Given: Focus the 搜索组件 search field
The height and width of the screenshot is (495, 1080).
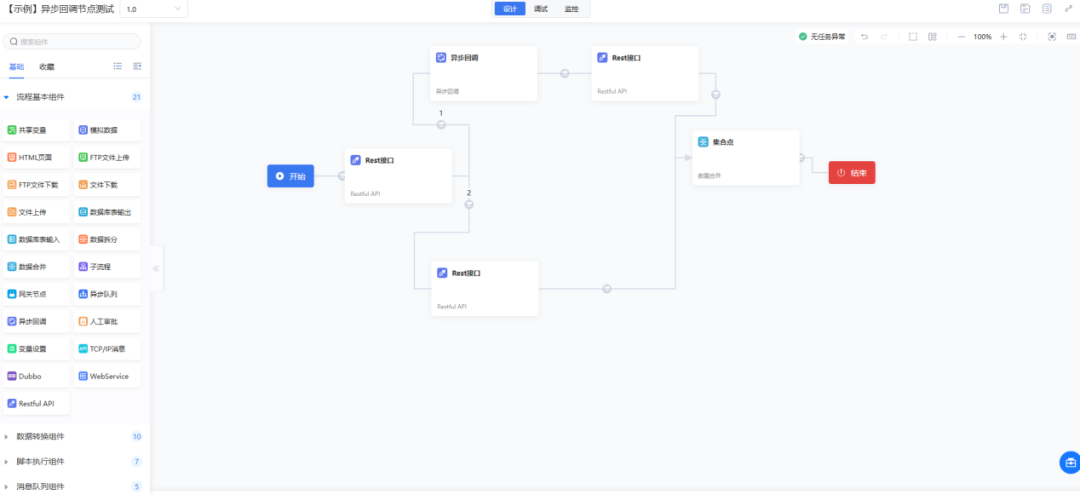Looking at the screenshot, I should pos(73,42).
